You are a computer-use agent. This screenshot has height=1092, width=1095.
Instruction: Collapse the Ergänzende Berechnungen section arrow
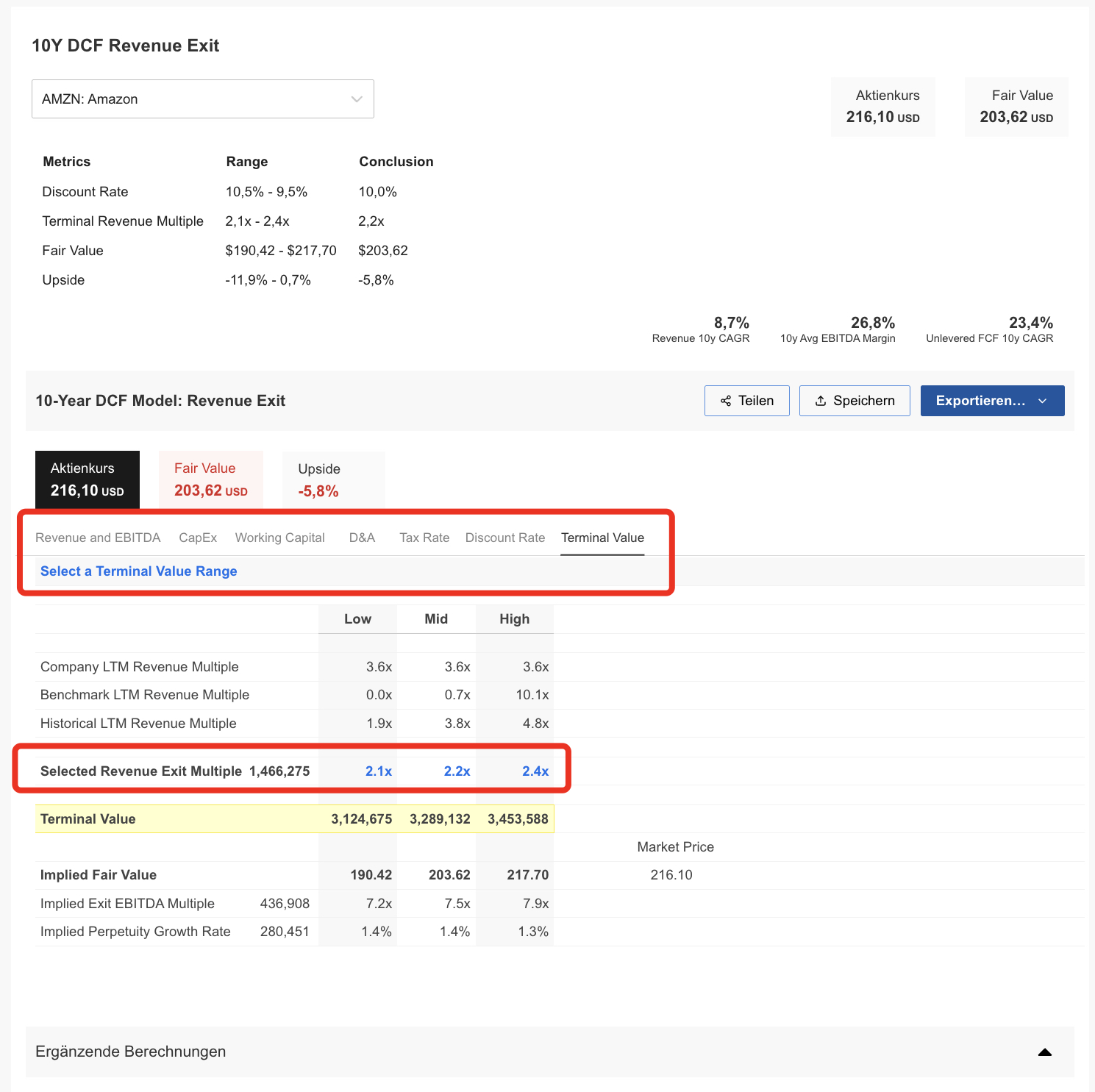1044,1052
